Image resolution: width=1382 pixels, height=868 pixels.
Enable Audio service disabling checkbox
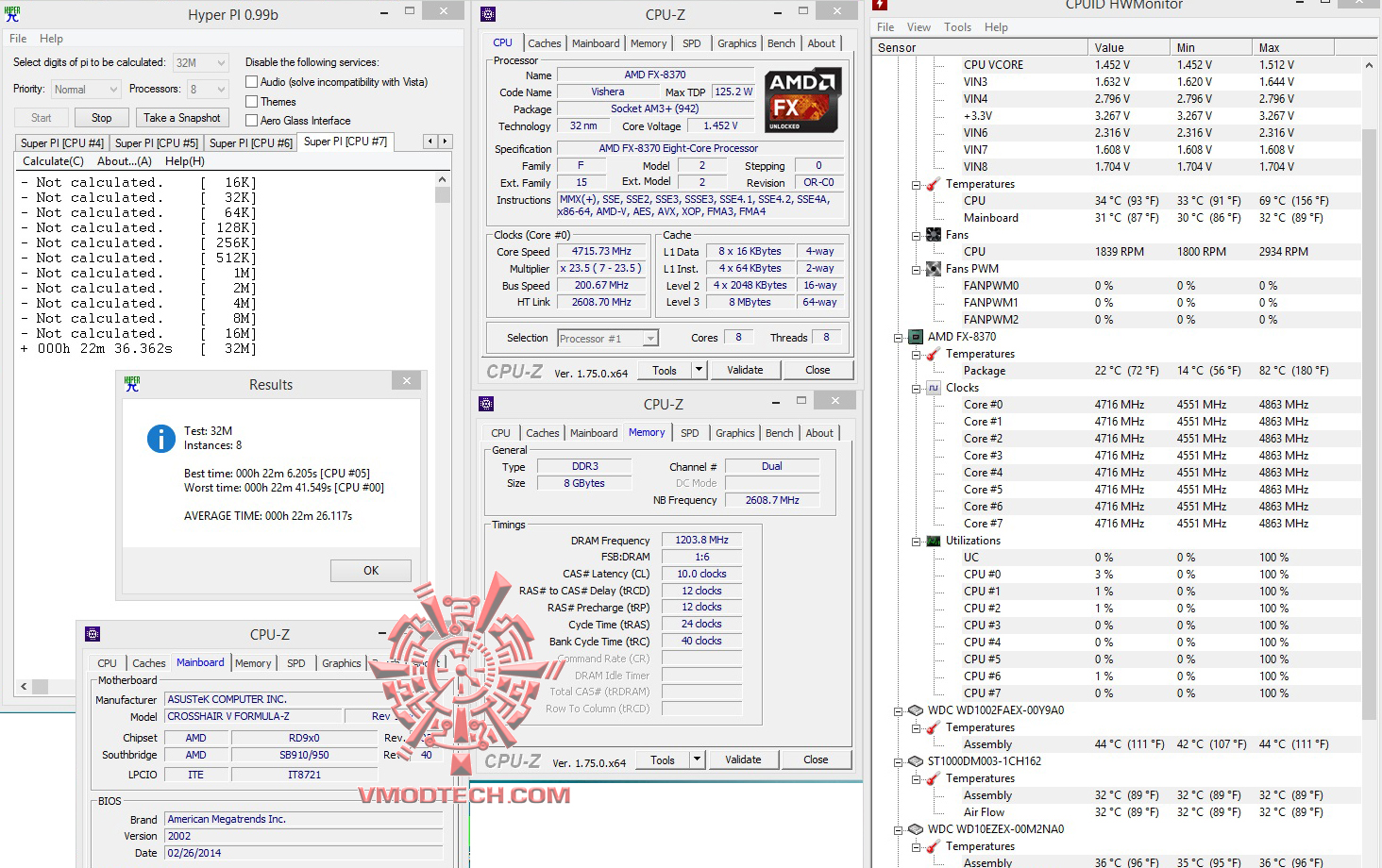coord(251,82)
